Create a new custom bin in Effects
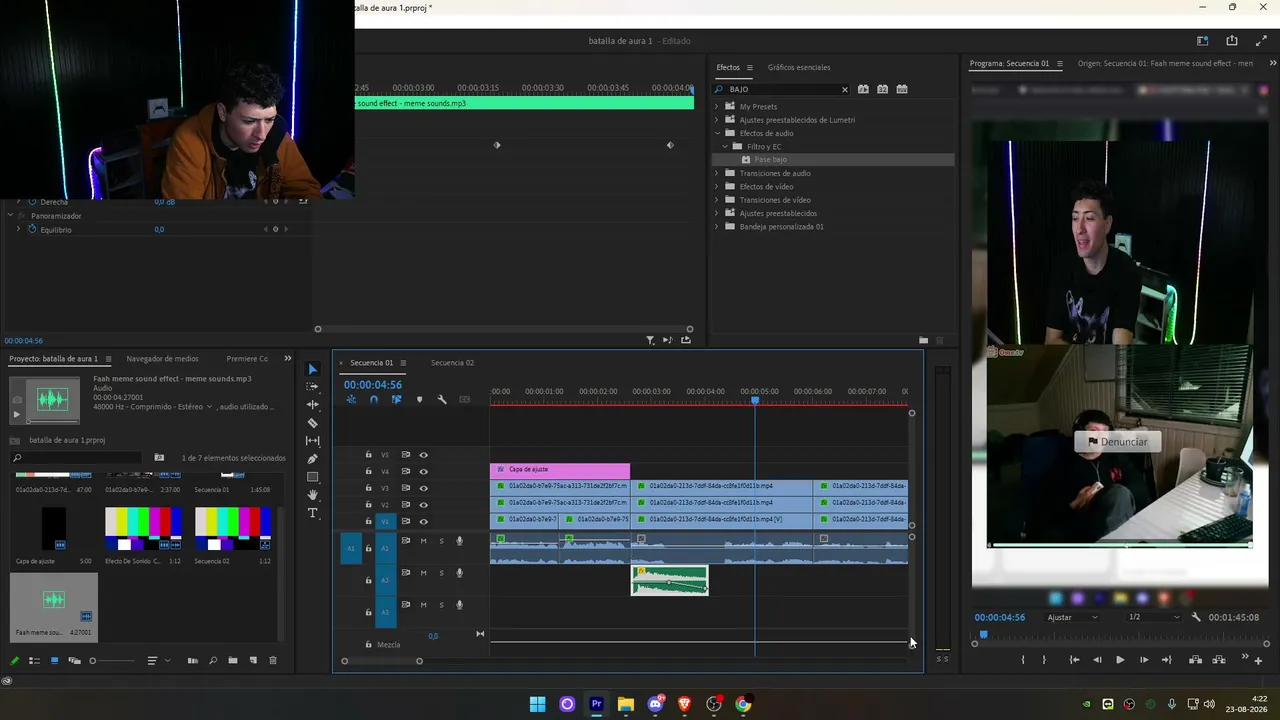Image resolution: width=1280 pixels, height=720 pixels. (923, 340)
